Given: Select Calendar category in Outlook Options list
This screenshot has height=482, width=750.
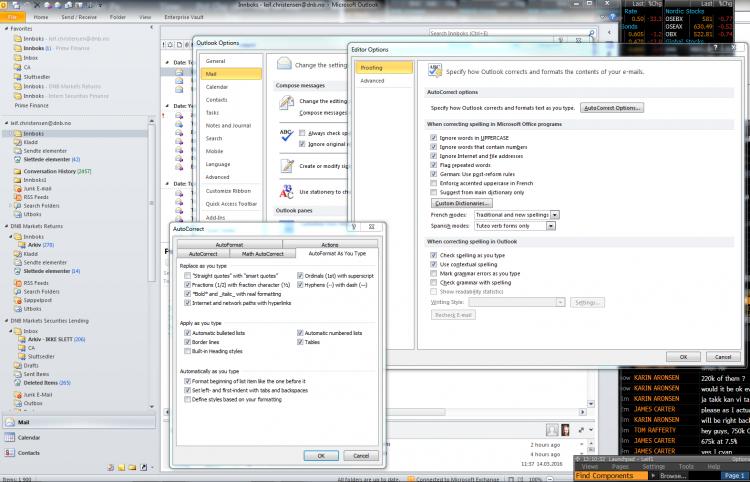Looking at the screenshot, I should [217, 87].
